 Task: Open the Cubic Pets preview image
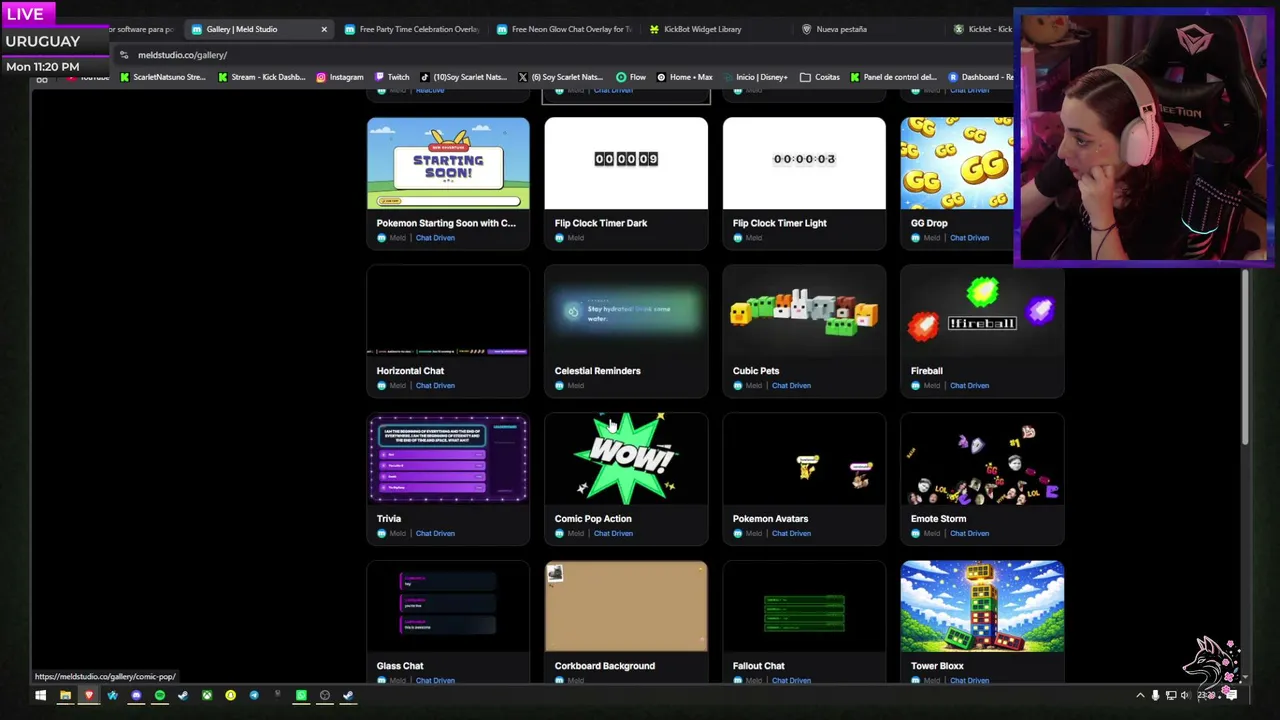pos(804,311)
